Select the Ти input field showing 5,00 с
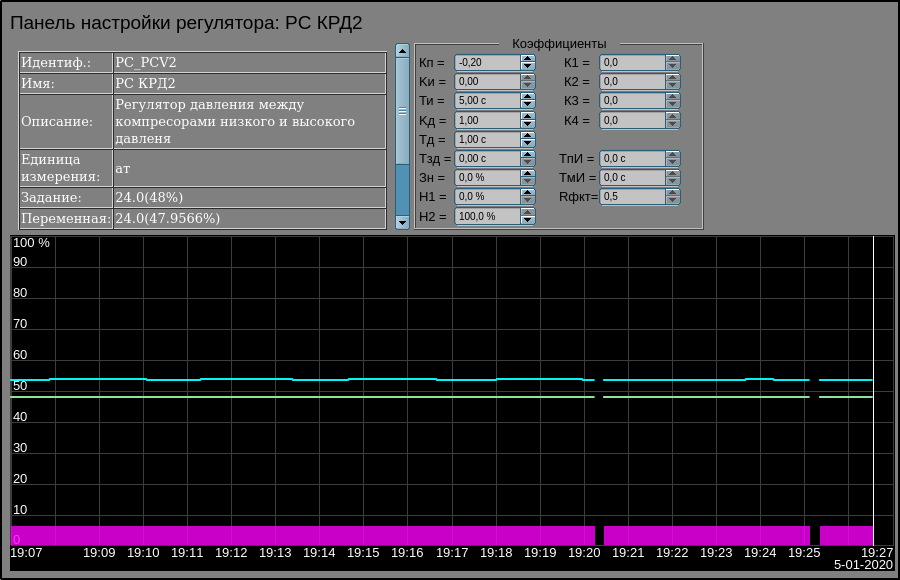900x580 pixels. pos(487,101)
